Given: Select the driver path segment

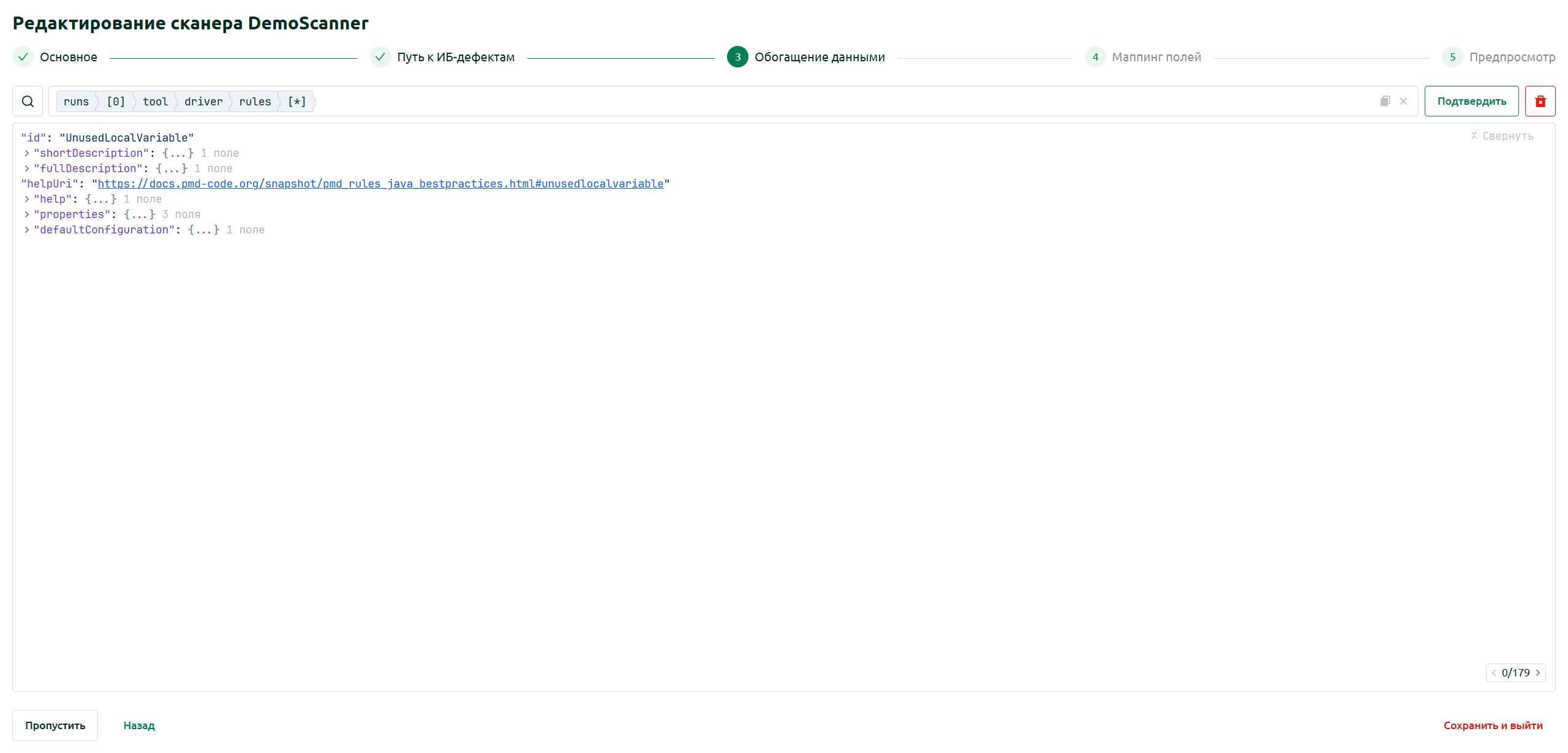Looking at the screenshot, I should [x=203, y=102].
